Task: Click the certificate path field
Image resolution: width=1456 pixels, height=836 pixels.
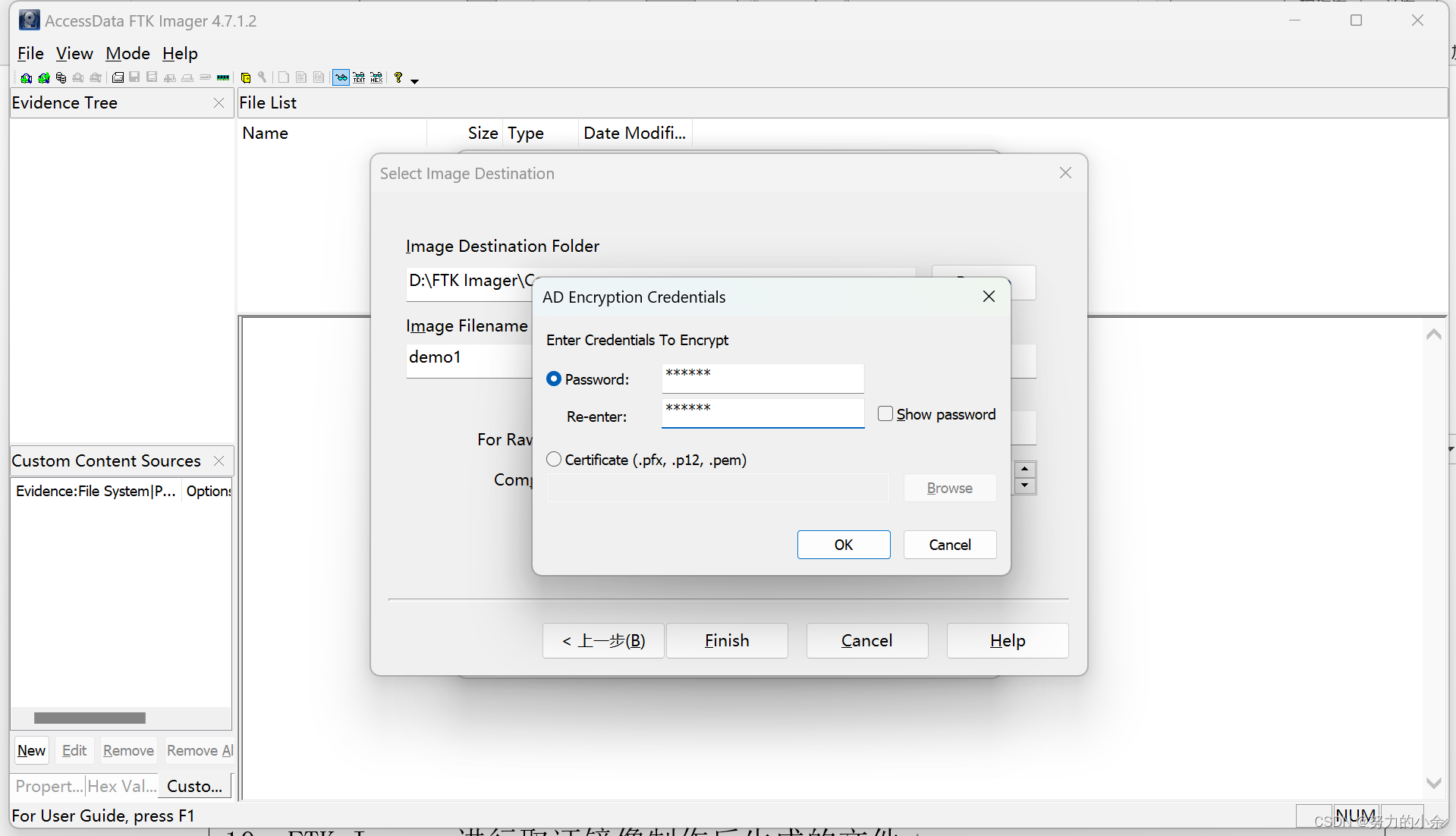Action: pos(718,488)
